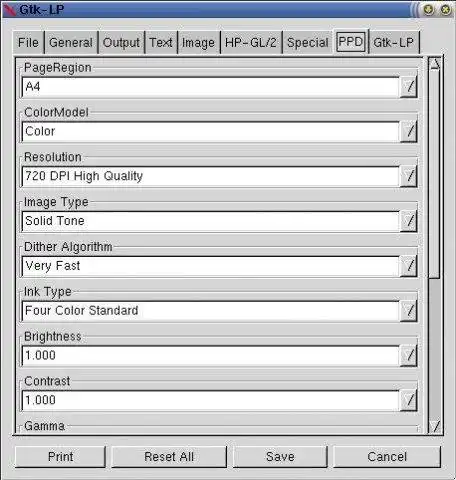Screen dimensions: 456x480
Task: Switch to the HP-GL/2 tab
Action: pos(251,43)
